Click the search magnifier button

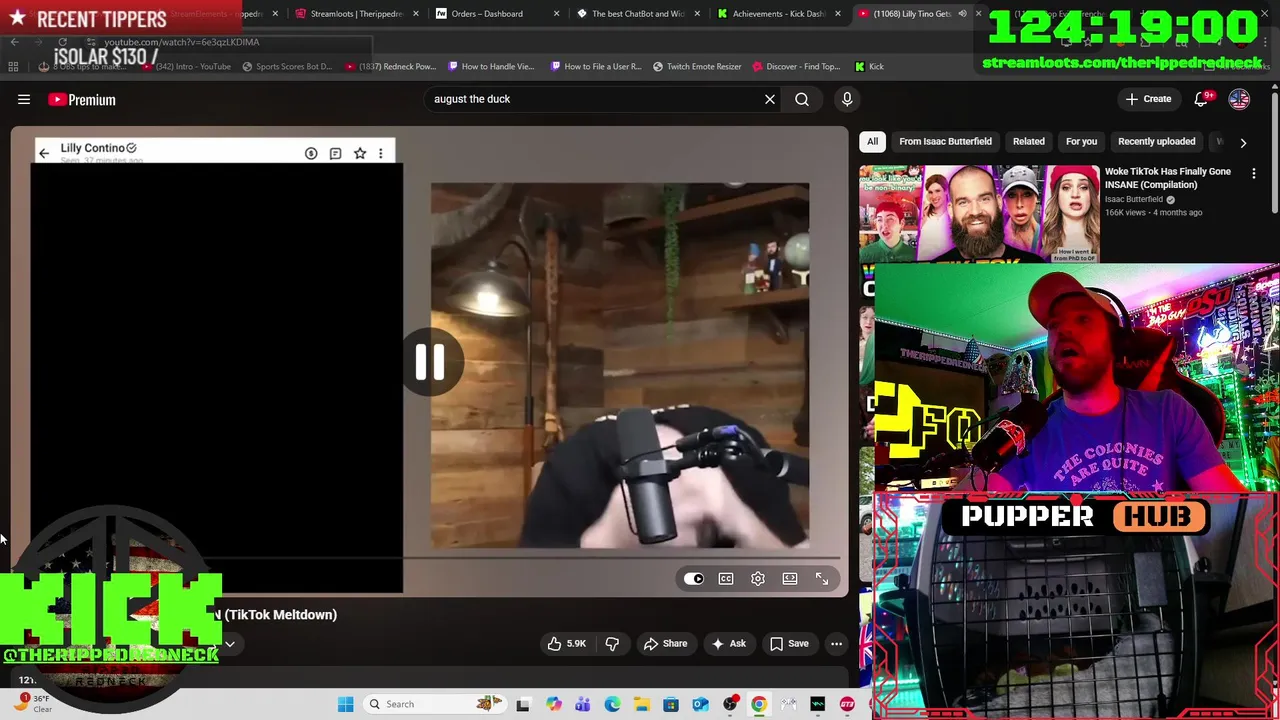pyautogui.click(x=802, y=99)
